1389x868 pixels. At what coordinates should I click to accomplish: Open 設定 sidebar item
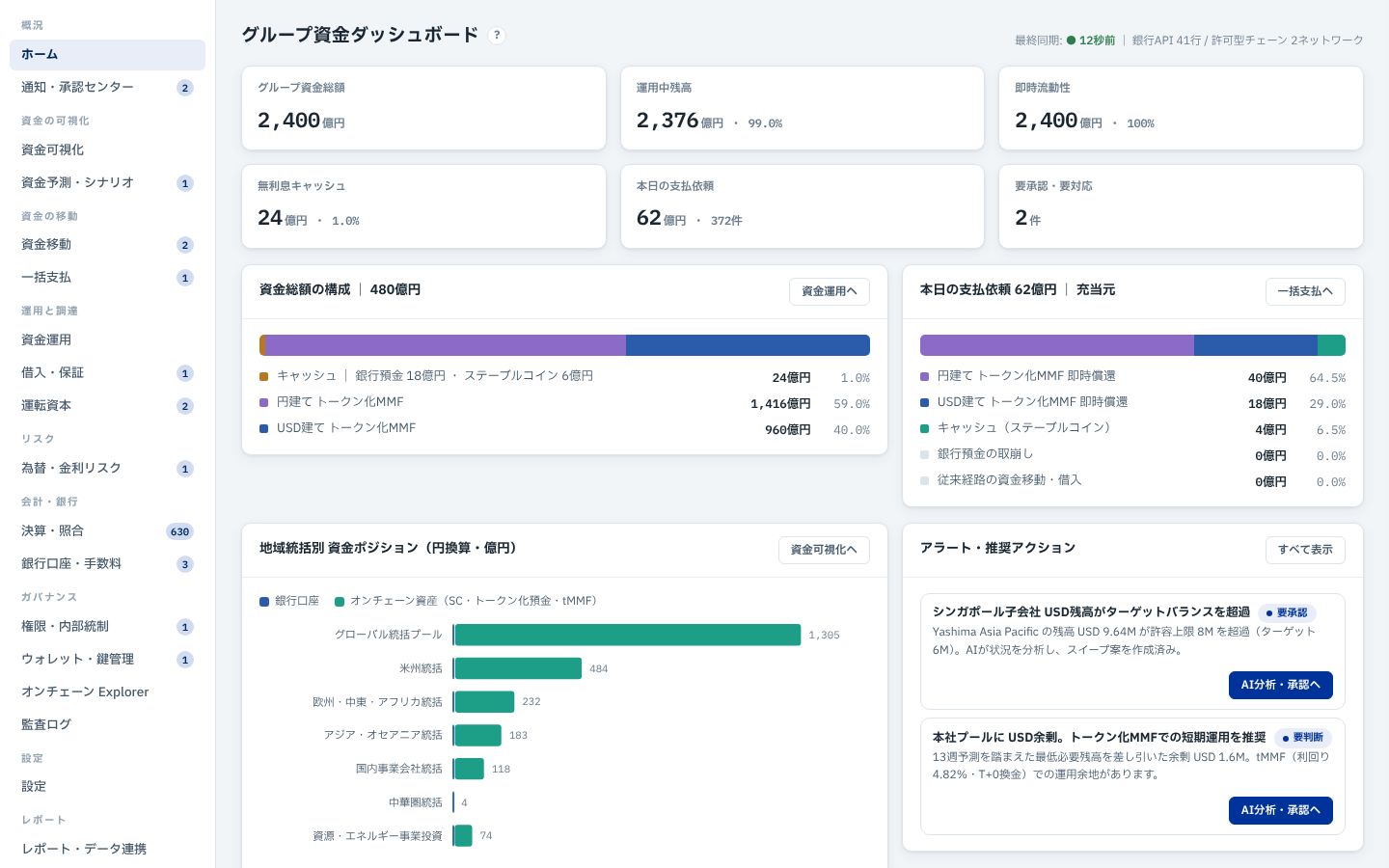pos(107,787)
